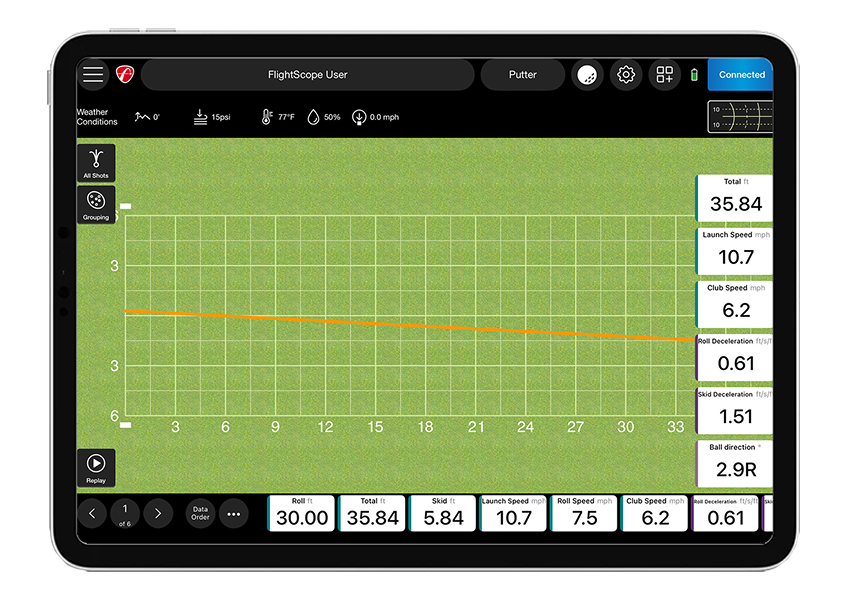Open the mini range map thumbnail
Viewport: 850px width, 600px height.
(x=740, y=117)
